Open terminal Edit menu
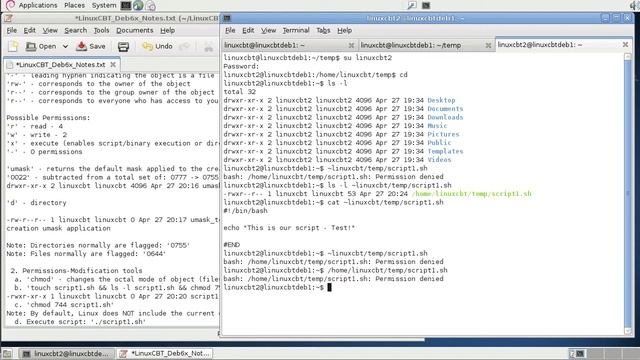This screenshot has height=360, width=640. click(x=248, y=30)
